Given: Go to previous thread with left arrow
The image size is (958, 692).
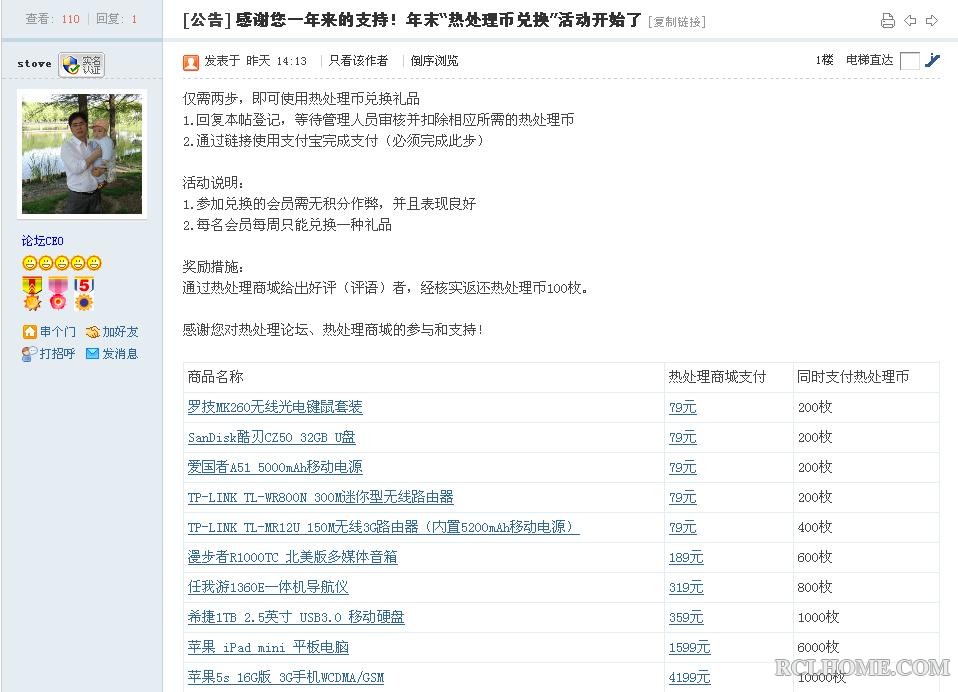Looking at the screenshot, I should coord(910,21).
